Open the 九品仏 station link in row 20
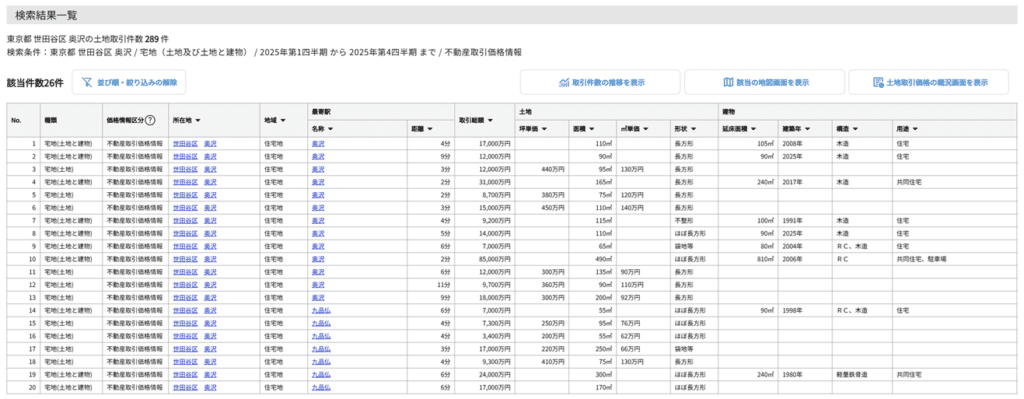 click(x=321, y=388)
